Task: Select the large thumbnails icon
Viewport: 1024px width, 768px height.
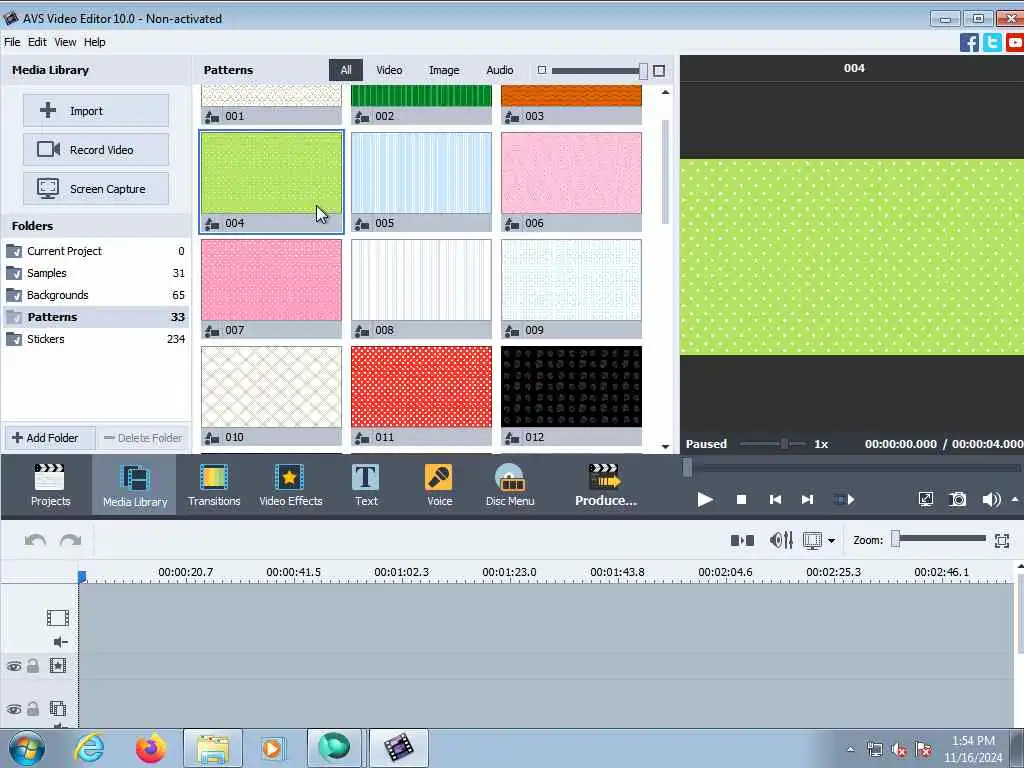Action: [x=659, y=71]
